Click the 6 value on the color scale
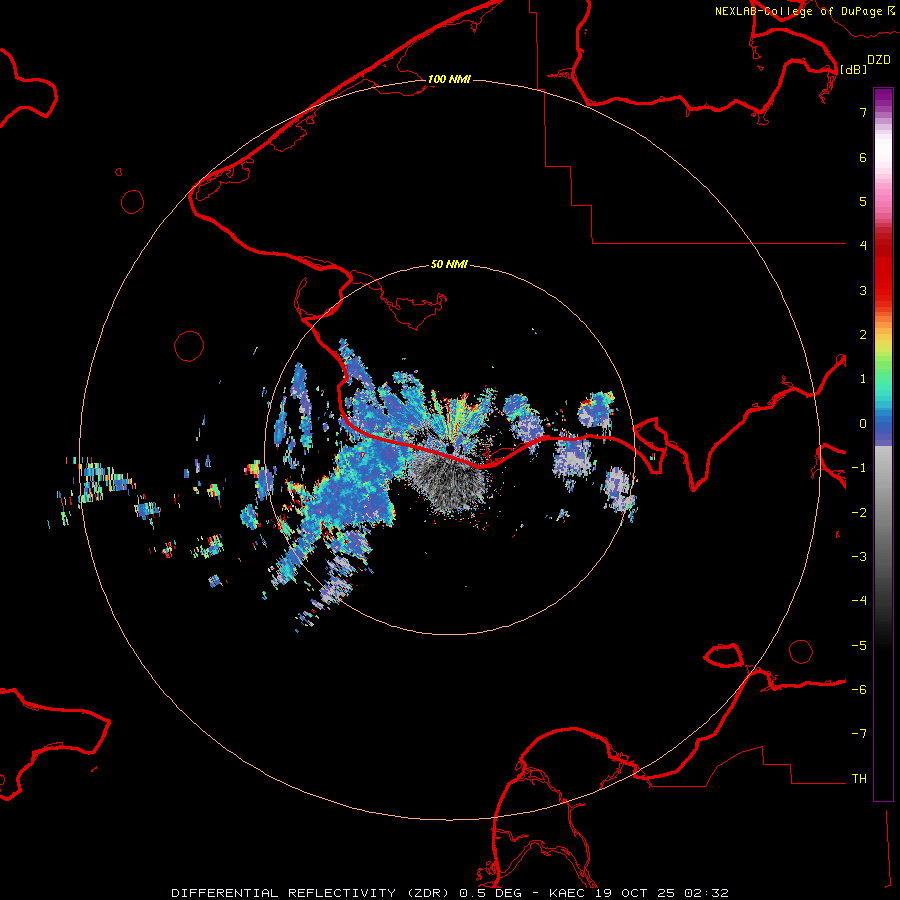 click(x=863, y=157)
